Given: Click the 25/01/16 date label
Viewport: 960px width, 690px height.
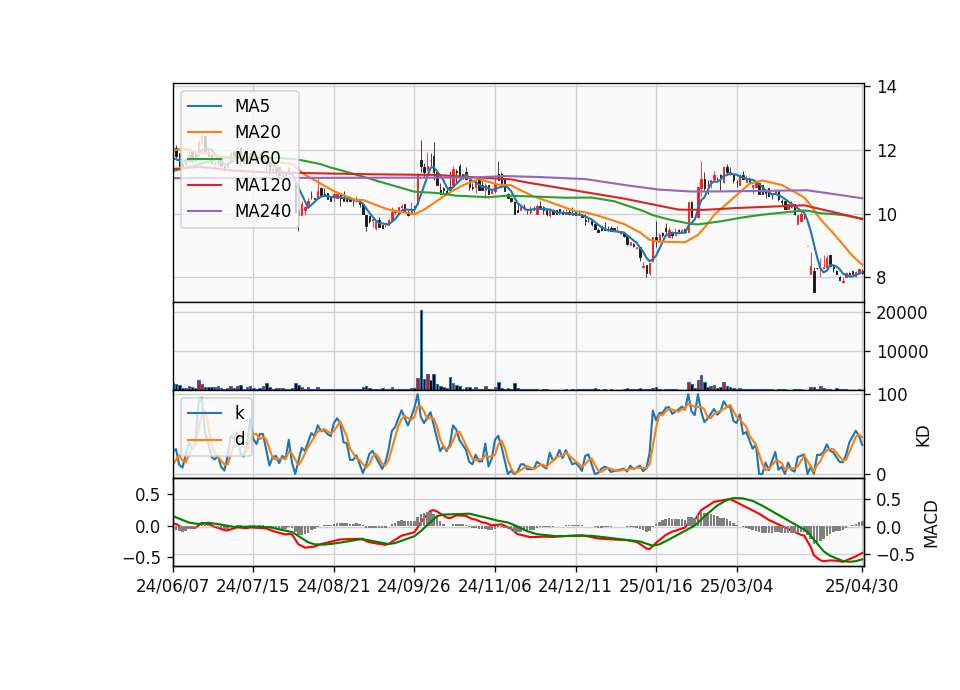Looking at the screenshot, I should point(656,586).
